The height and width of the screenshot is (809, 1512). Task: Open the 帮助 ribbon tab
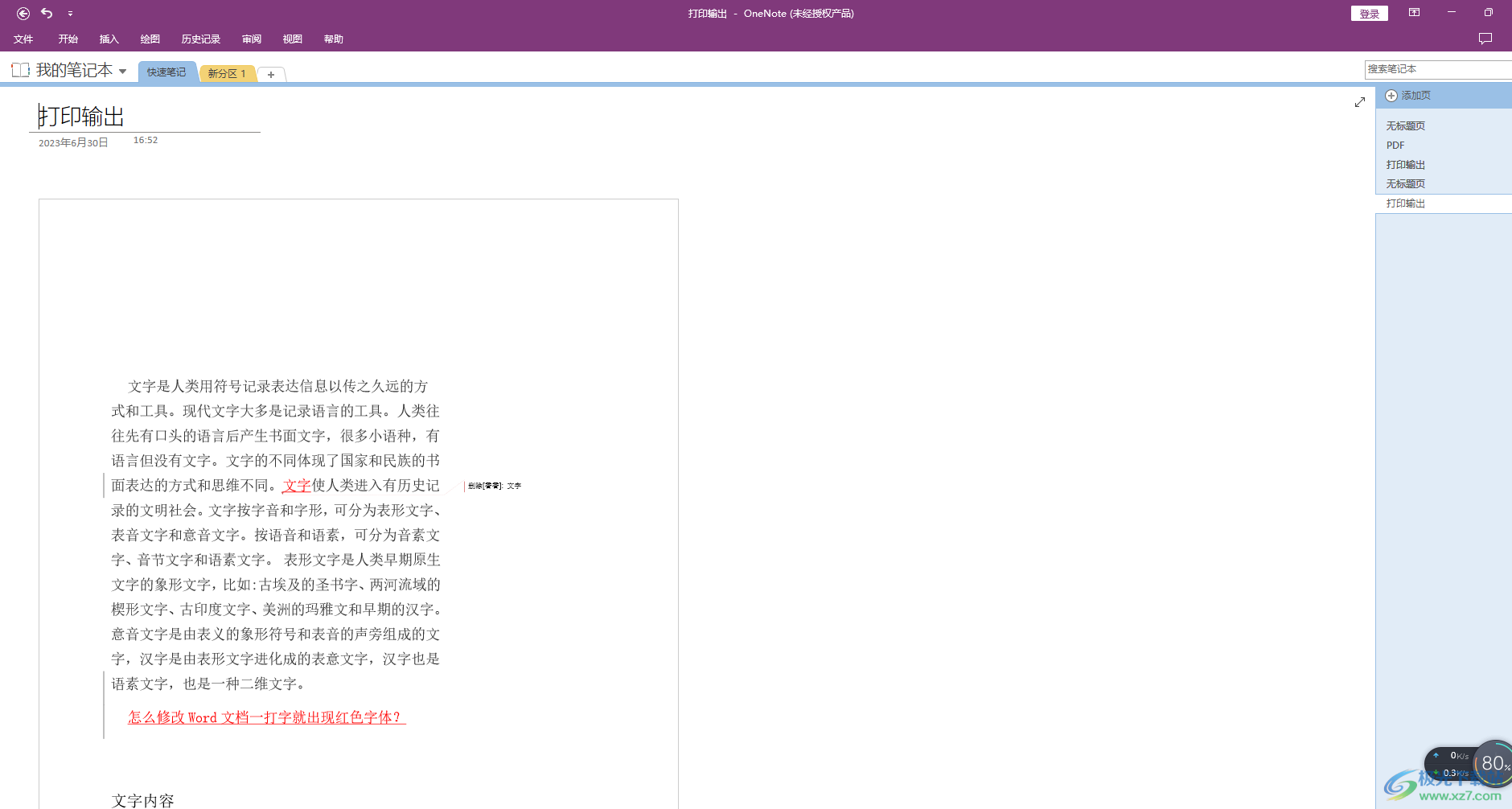point(334,39)
